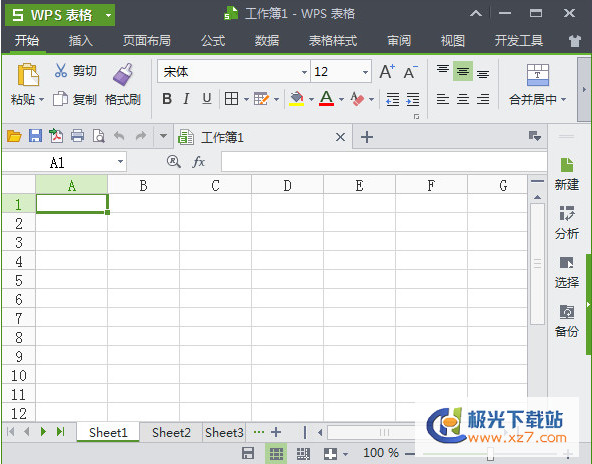Open the 公式 ribbon tab
This screenshot has height=464, width=592.
(213, 40)
